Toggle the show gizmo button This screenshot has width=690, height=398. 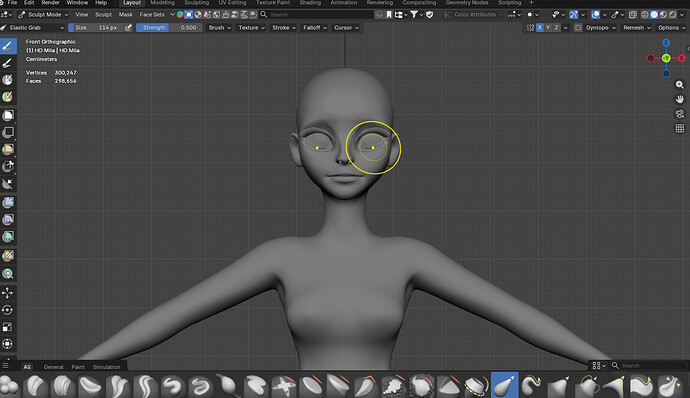(x=573, y=15)
